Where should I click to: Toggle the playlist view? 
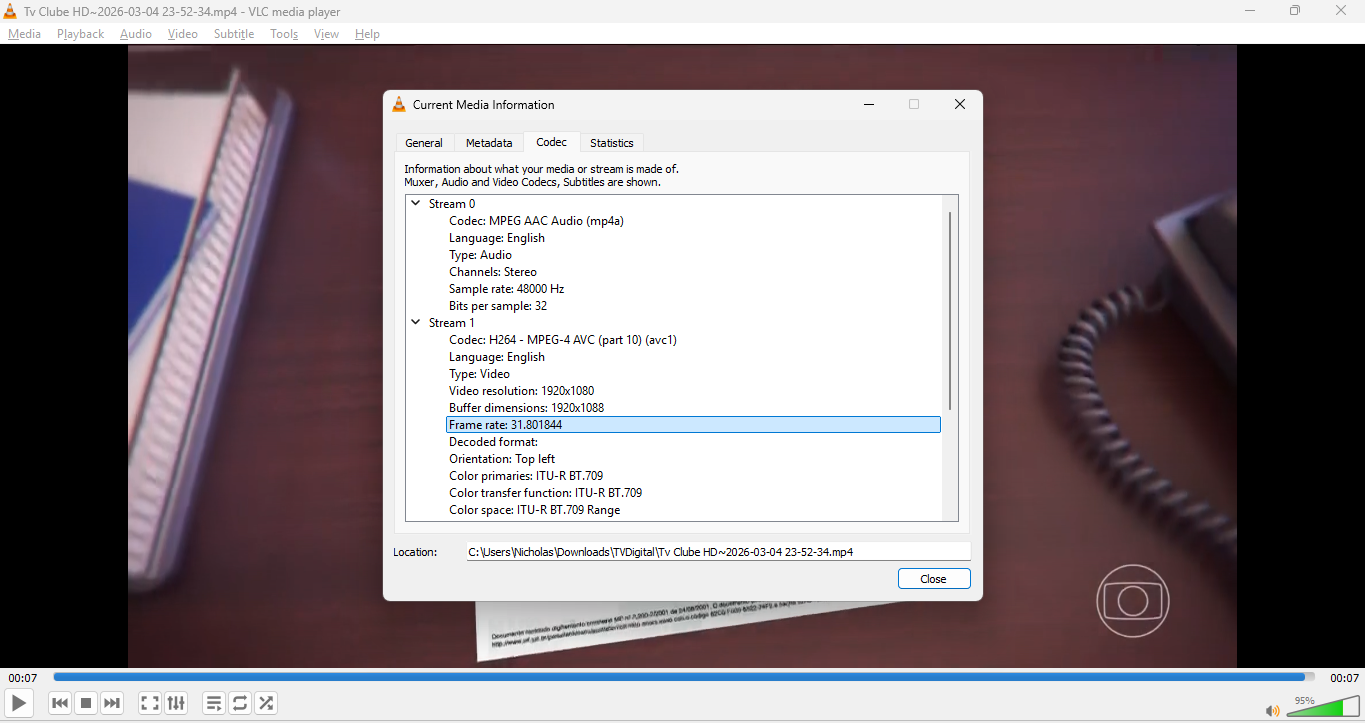coord(214,703)
